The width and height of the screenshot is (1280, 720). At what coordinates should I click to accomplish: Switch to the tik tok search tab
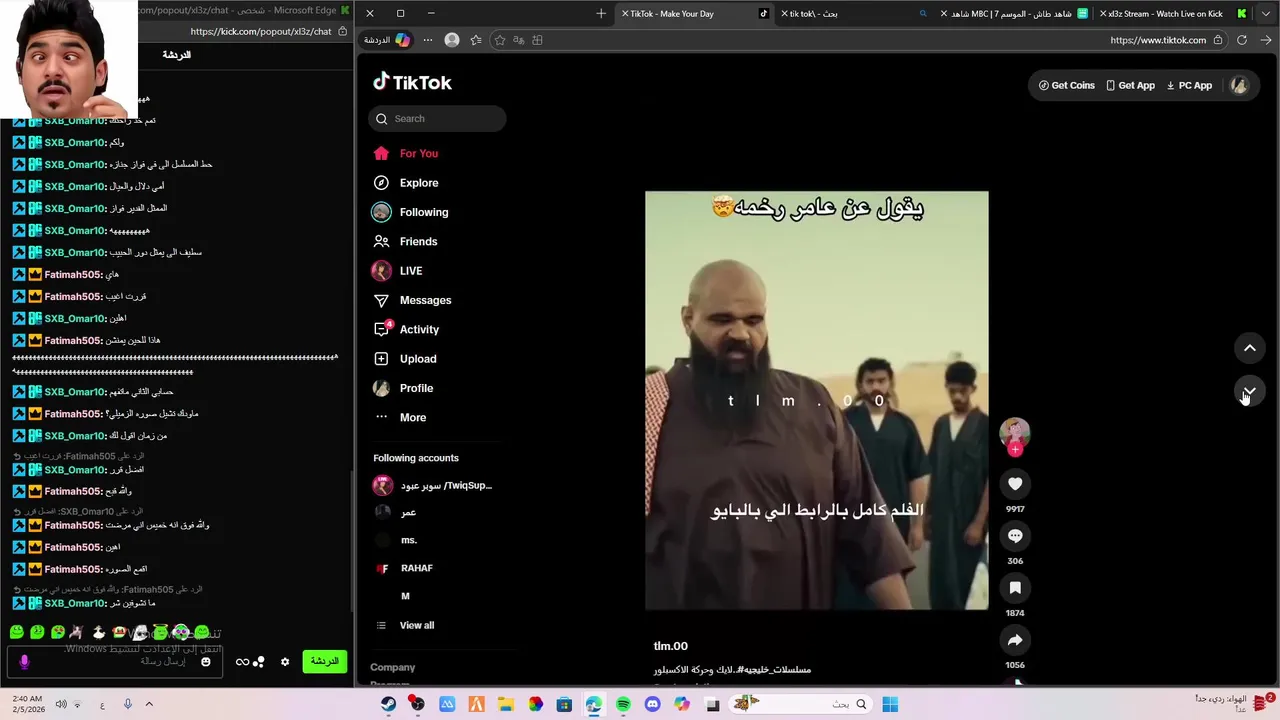point(855,14)
